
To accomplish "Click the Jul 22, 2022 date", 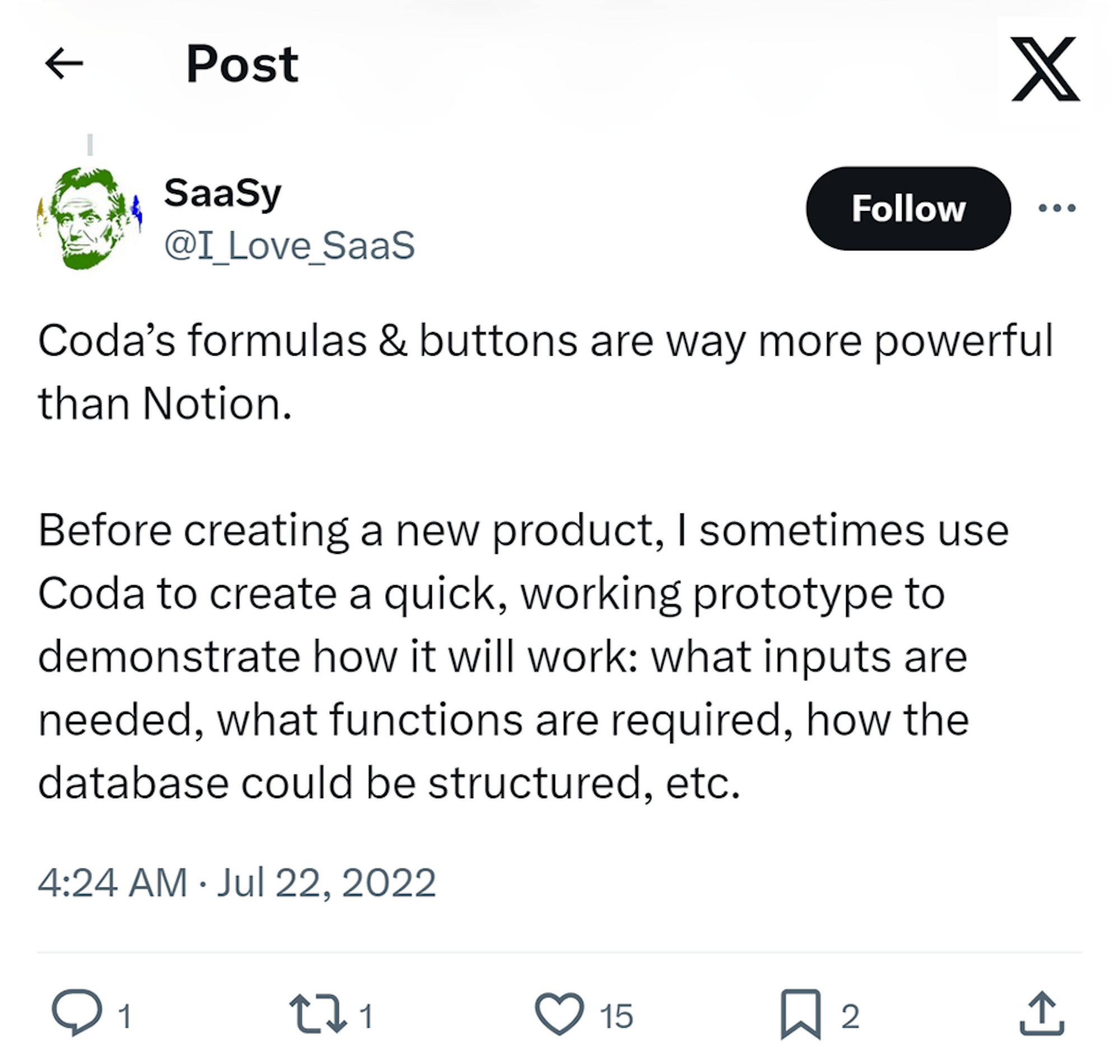I will point(326,883).
